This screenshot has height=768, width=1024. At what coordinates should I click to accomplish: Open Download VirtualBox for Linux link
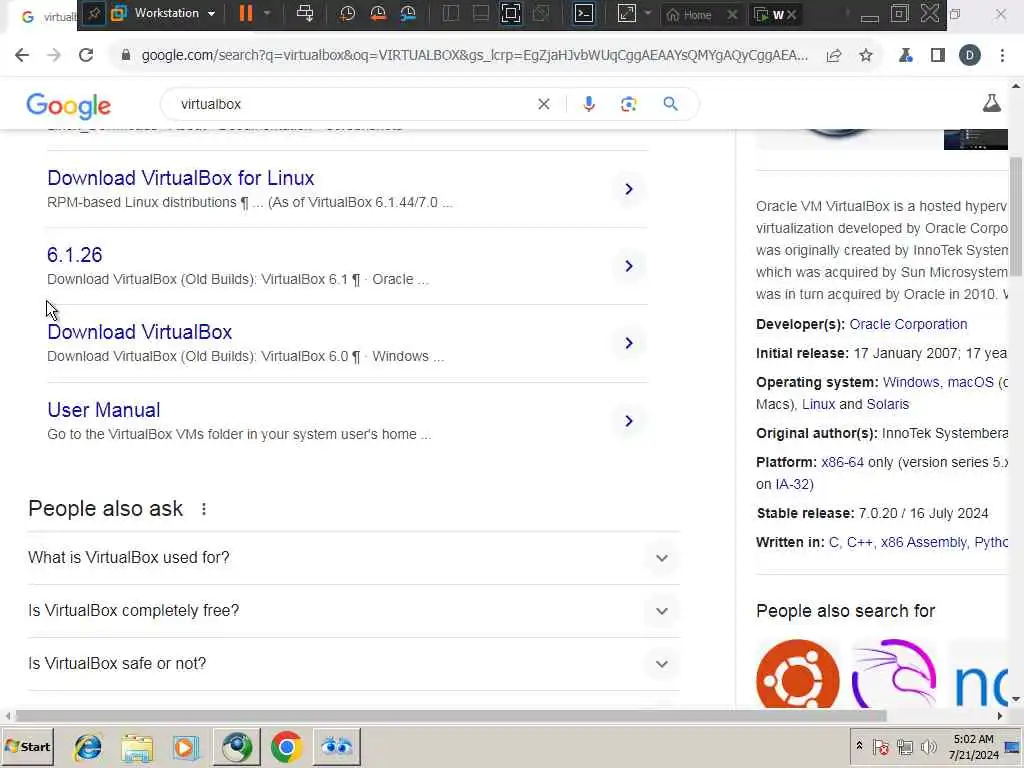[x=181, y=178]
